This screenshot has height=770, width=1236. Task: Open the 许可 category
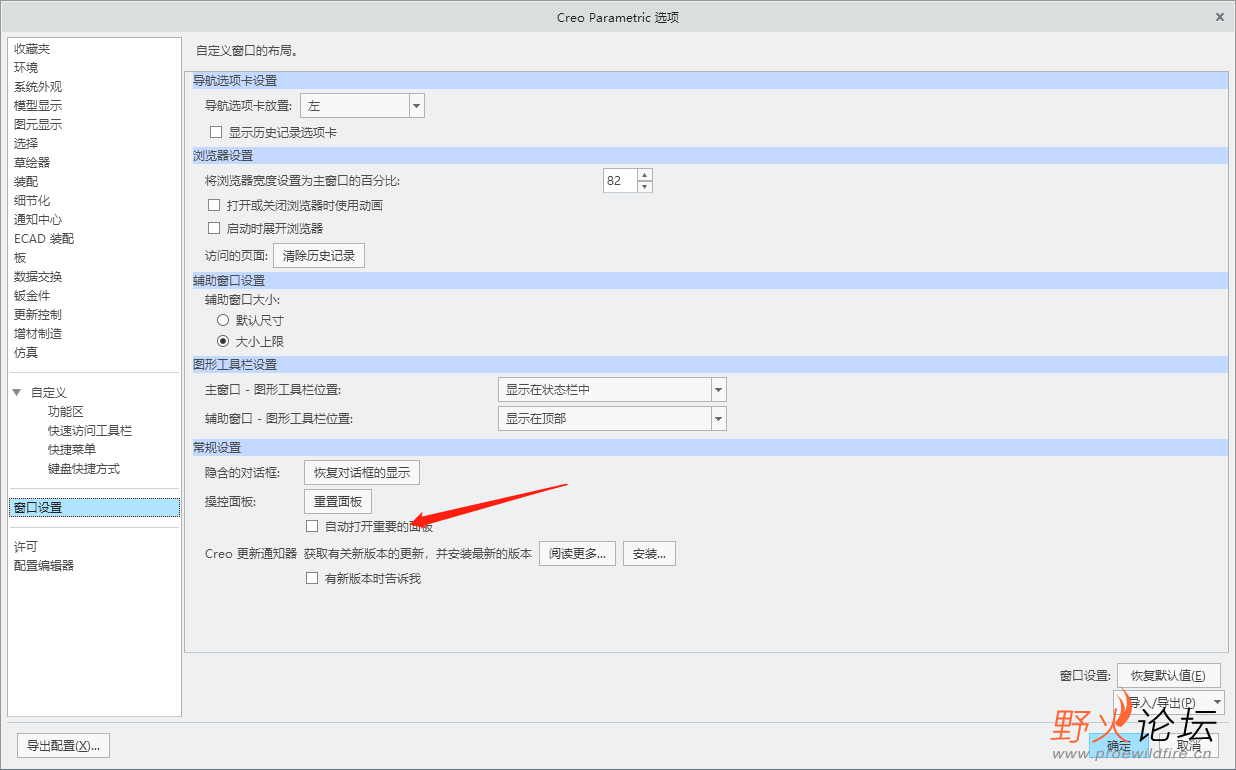[26, 547]
